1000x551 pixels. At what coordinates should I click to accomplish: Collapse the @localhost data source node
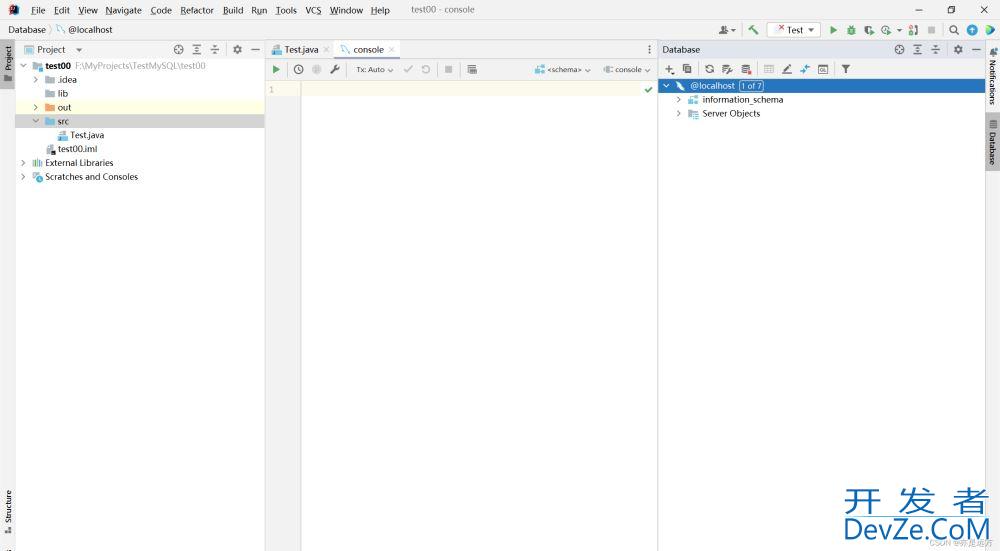pos(666,85)
